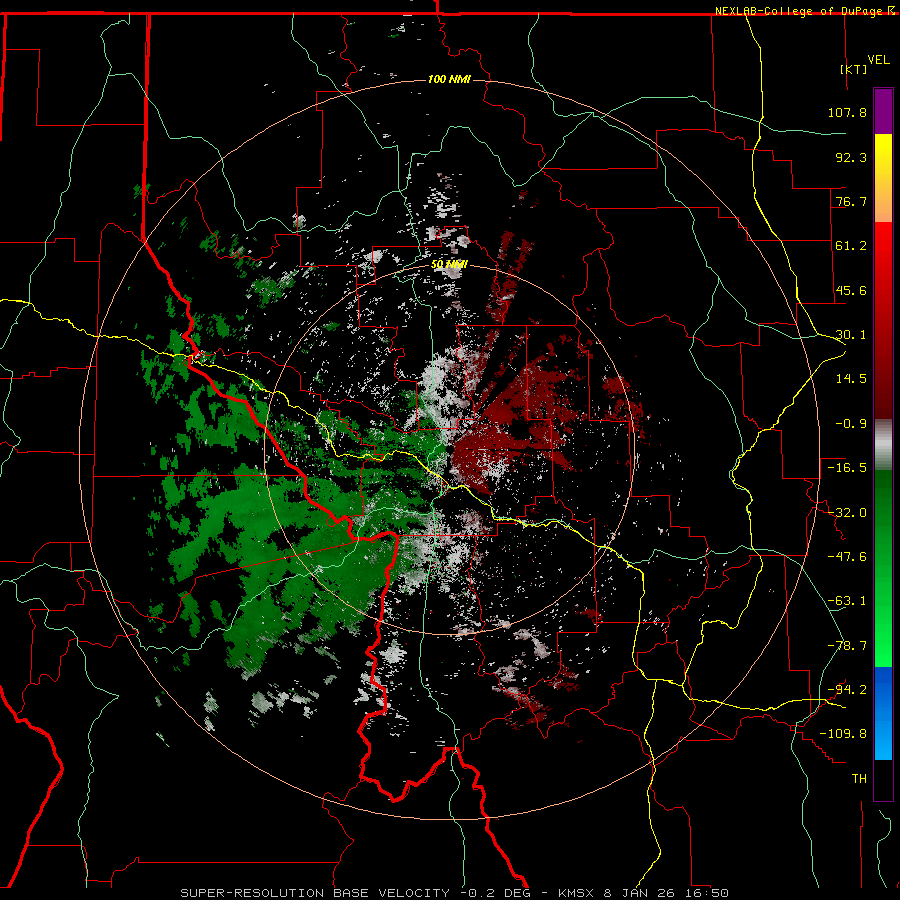Image resolution: width=900 pixels, height=900 pixels.
Task: Click the 107.8 legend value
Action: 847,112
